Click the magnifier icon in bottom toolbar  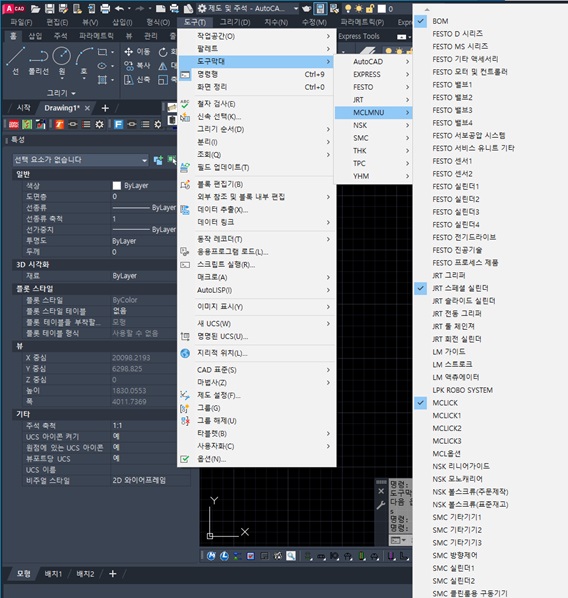[x=291, y=556]
